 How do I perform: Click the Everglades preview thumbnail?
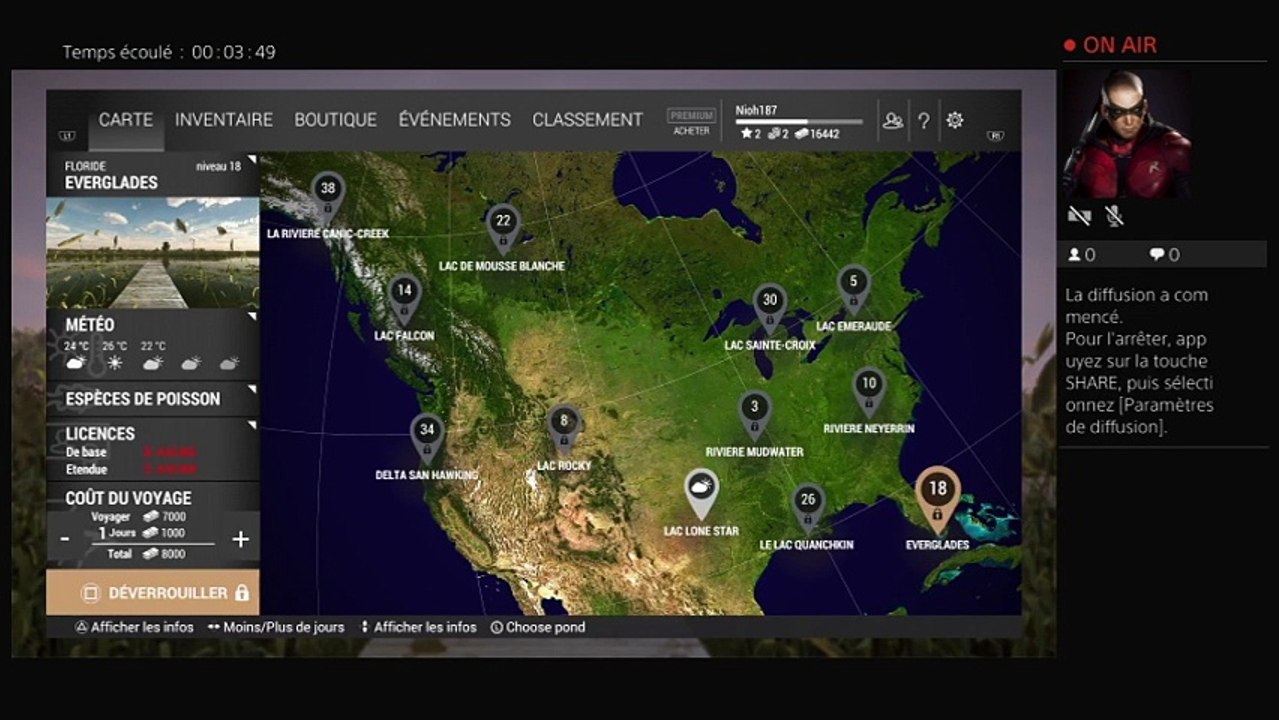coord(153,252)
